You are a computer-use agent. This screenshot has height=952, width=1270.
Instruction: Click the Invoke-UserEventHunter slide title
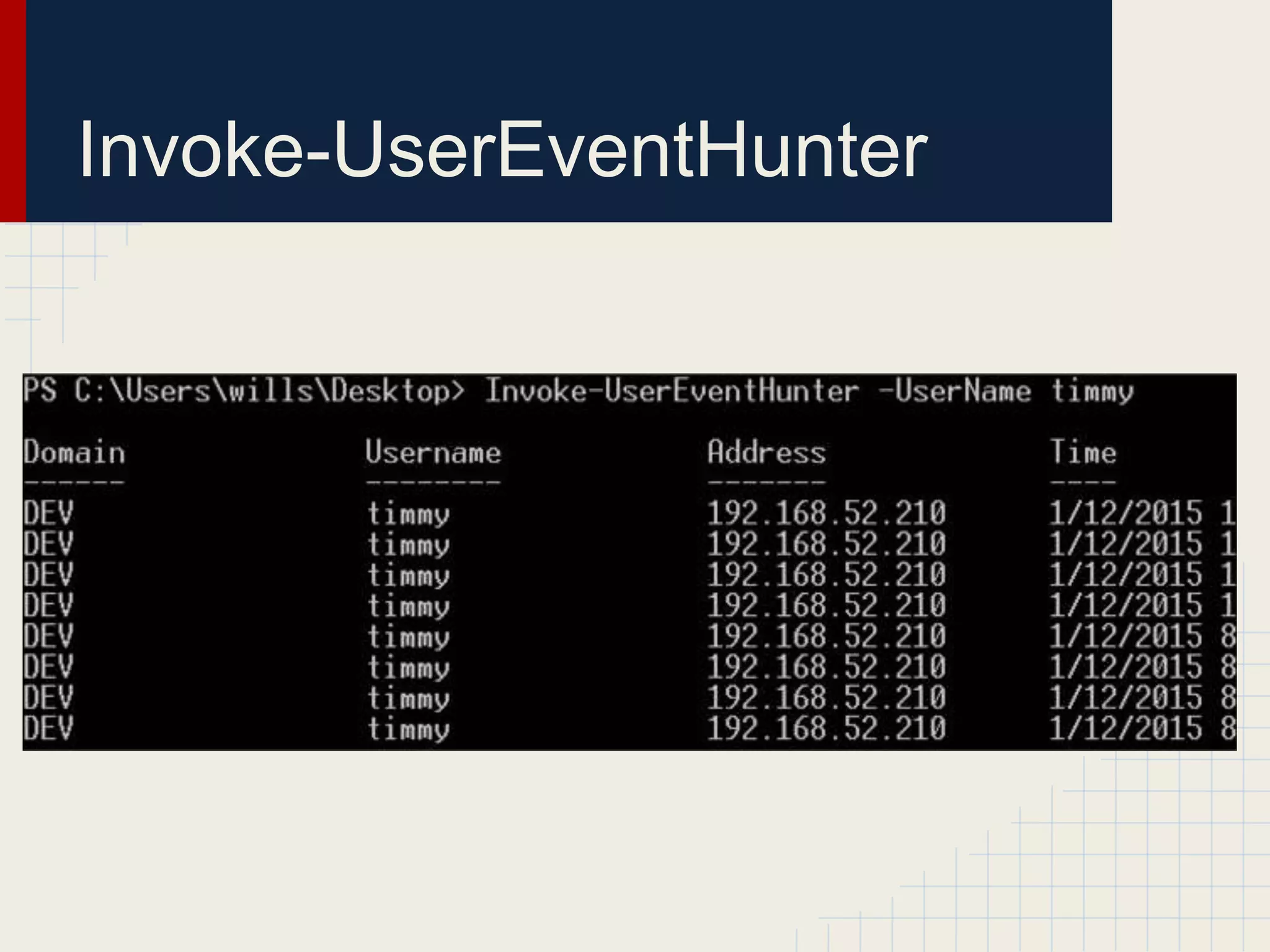[503, 150]
